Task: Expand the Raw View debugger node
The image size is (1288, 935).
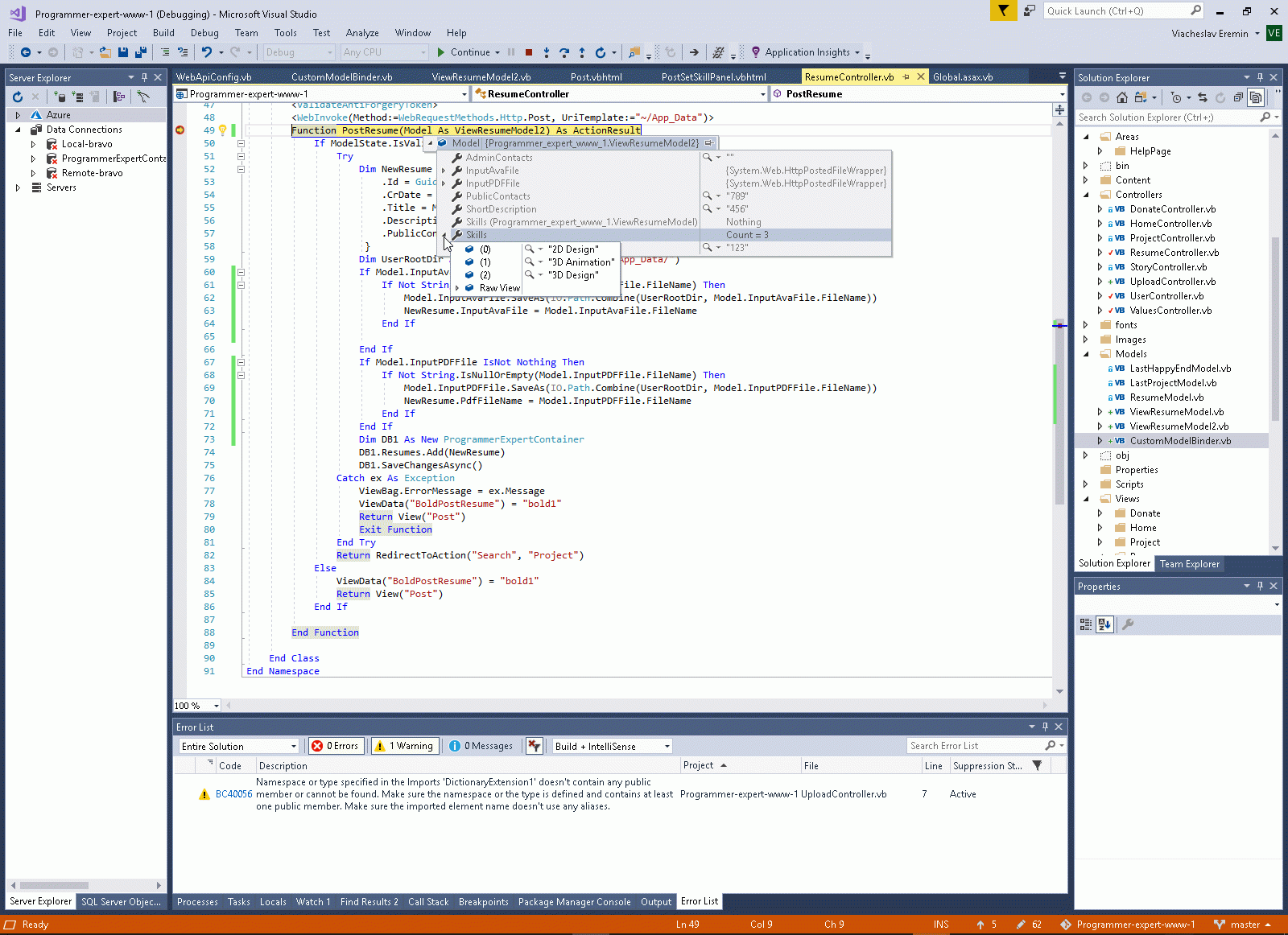Action: [457, 288]
